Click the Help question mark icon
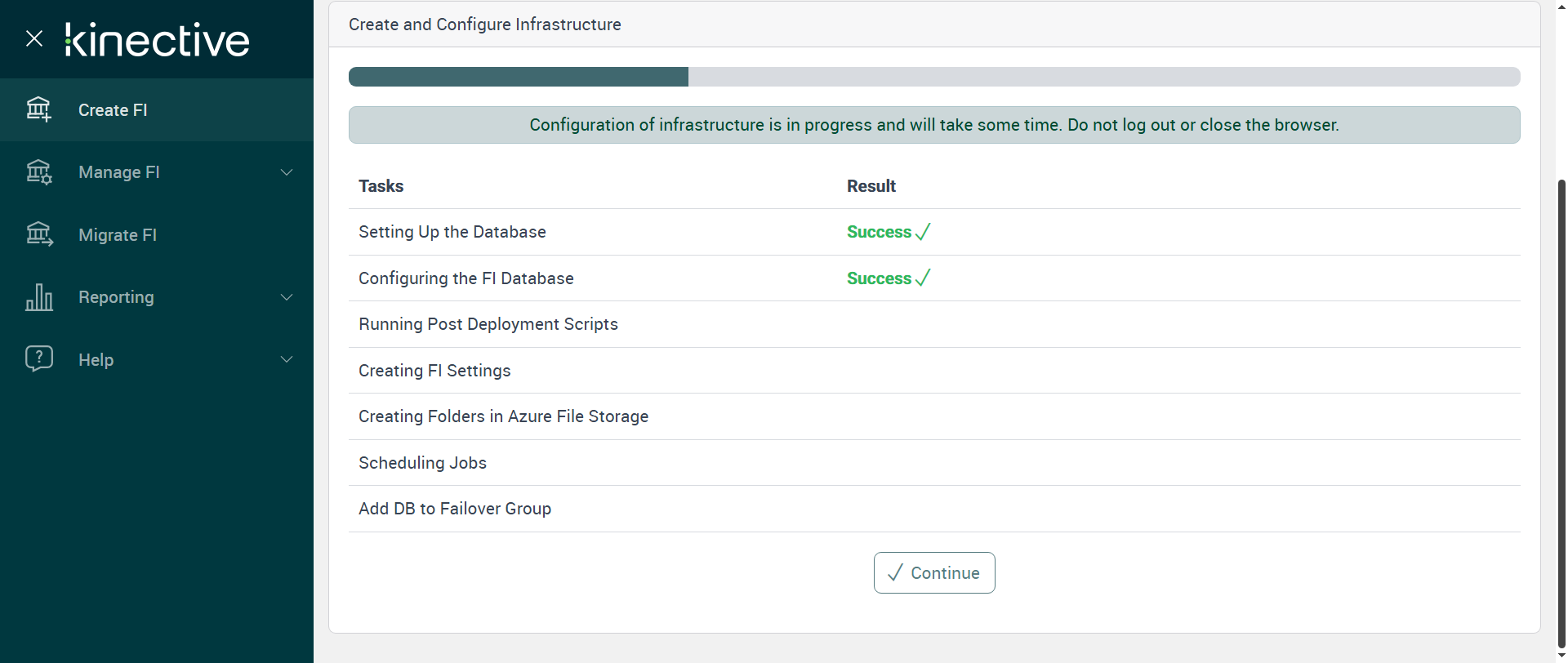This screenshot has height=663, width=1568. (x=38, y=358)
